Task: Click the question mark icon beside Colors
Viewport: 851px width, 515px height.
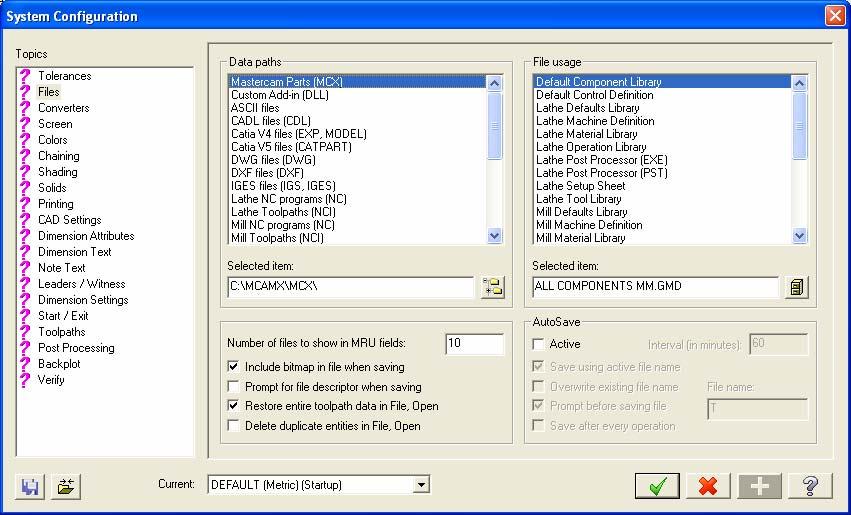Action: point(25,140)
